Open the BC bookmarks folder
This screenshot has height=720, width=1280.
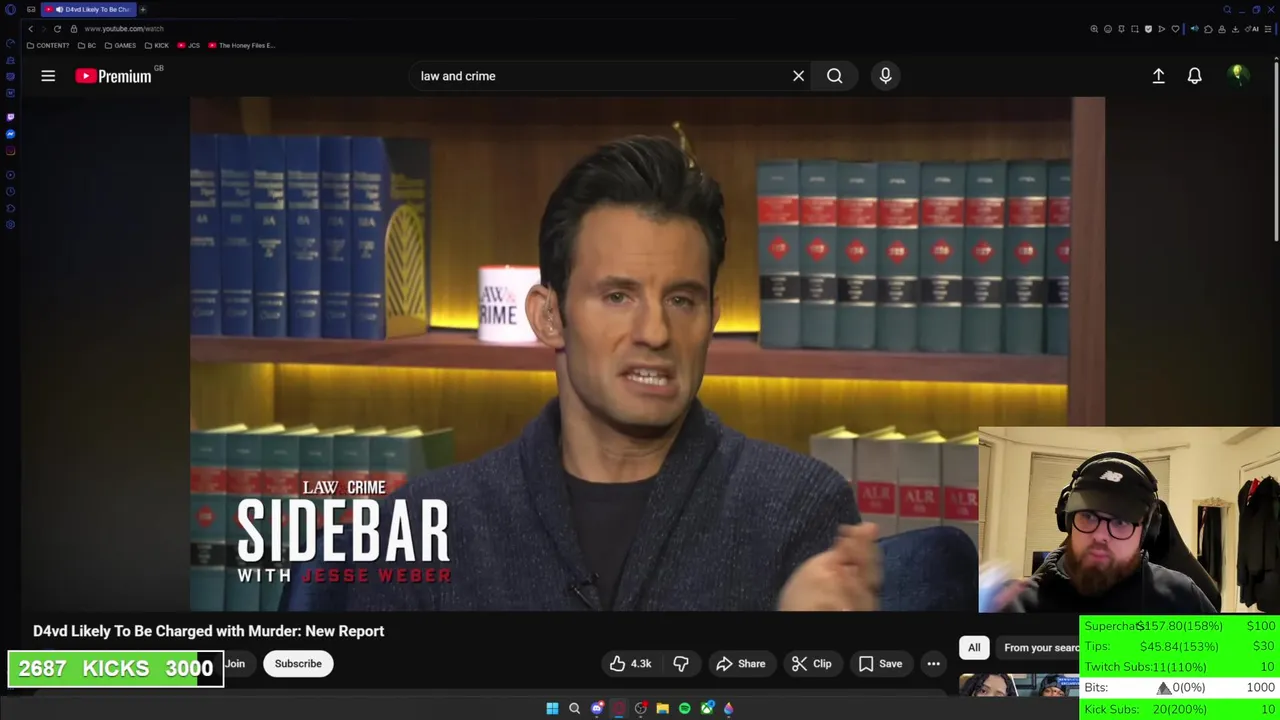[x=87, y=45]
